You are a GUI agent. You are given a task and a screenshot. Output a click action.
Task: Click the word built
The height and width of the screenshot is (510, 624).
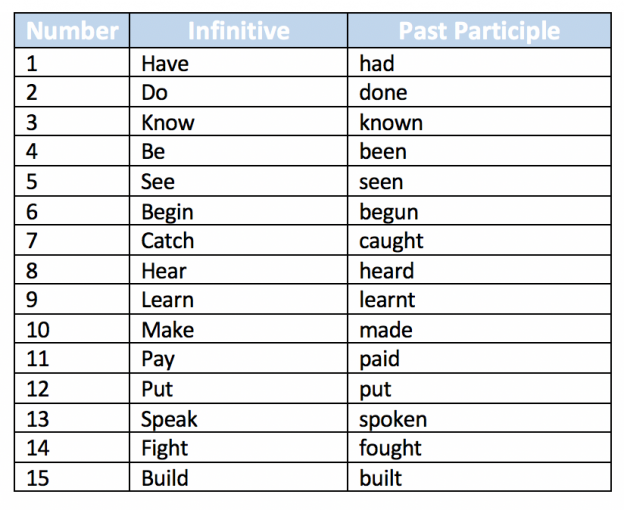tap(380, 477)
